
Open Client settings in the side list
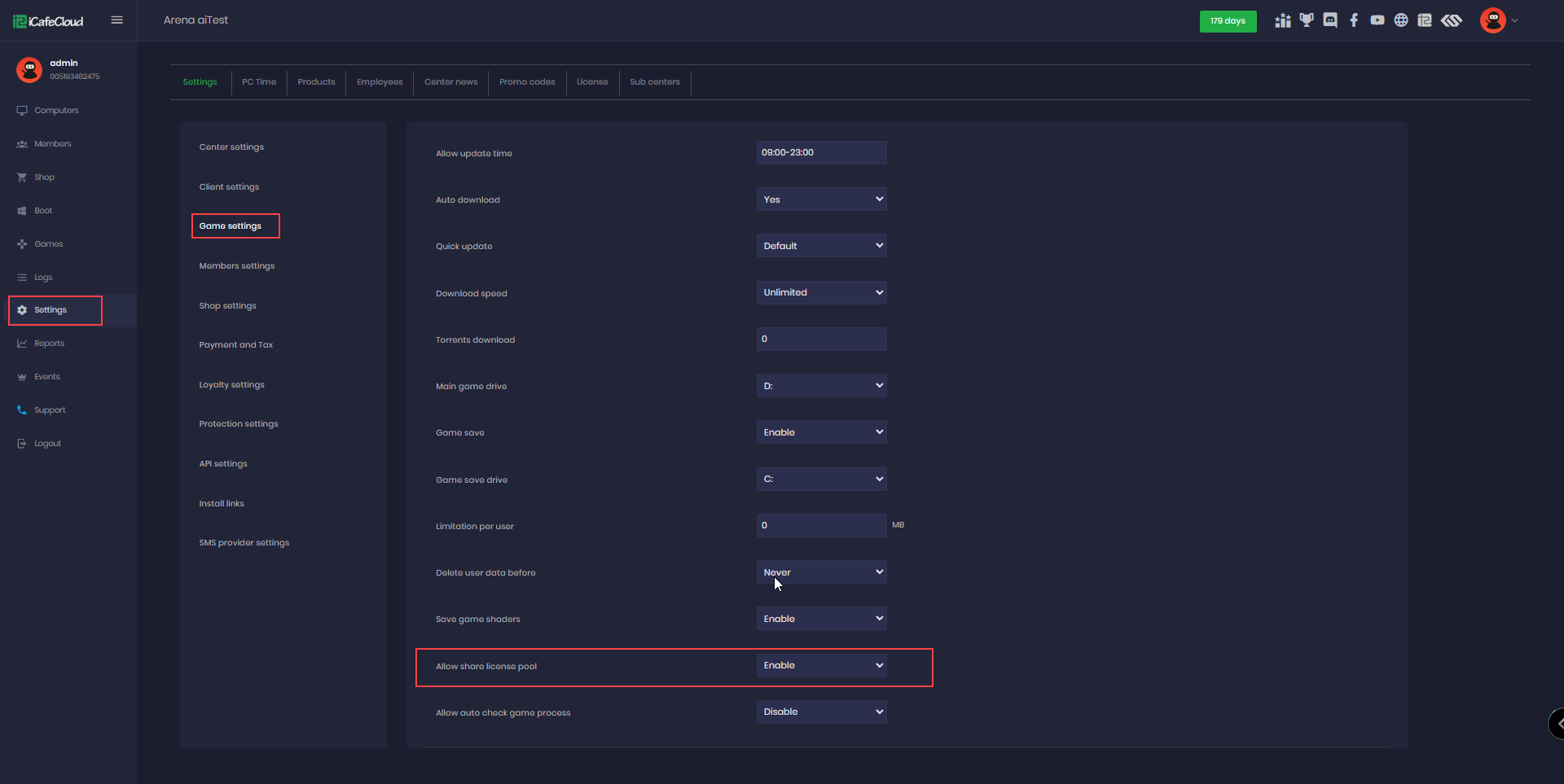tap(229, 187)
